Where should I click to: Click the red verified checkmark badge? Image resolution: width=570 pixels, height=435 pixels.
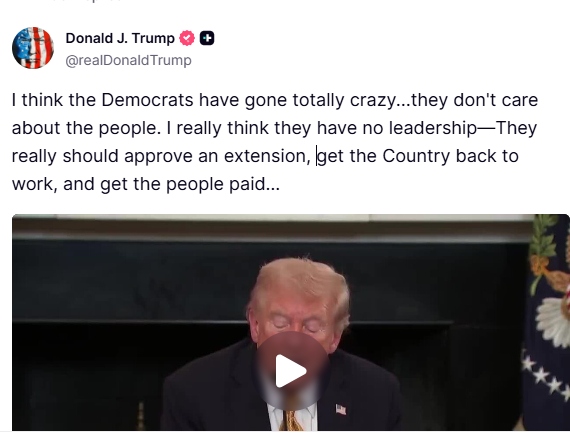point(187,38)
